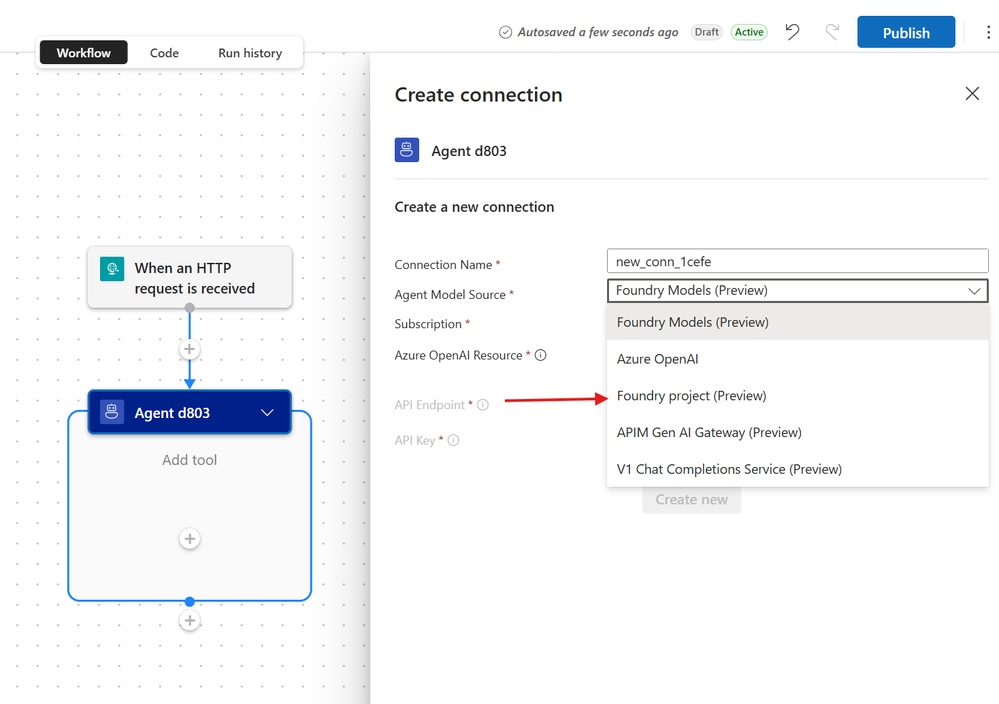The image size is (999, 704).
Task: Add a step below the agent
Action: (189, 620)
